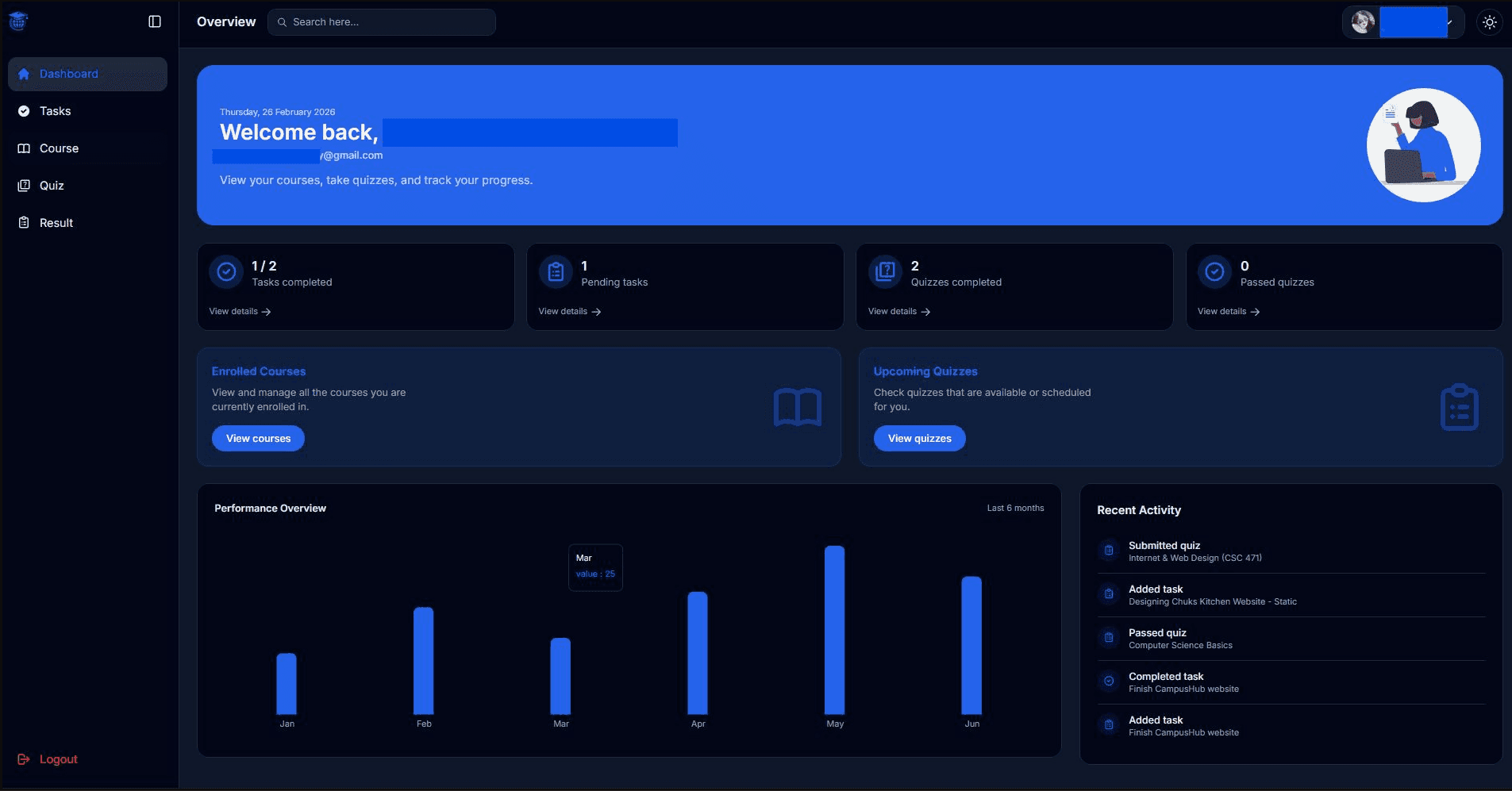Click the Quizzes completed question icon
The width and height of the screenshot is (1512, 791).
tap(885, 272)
